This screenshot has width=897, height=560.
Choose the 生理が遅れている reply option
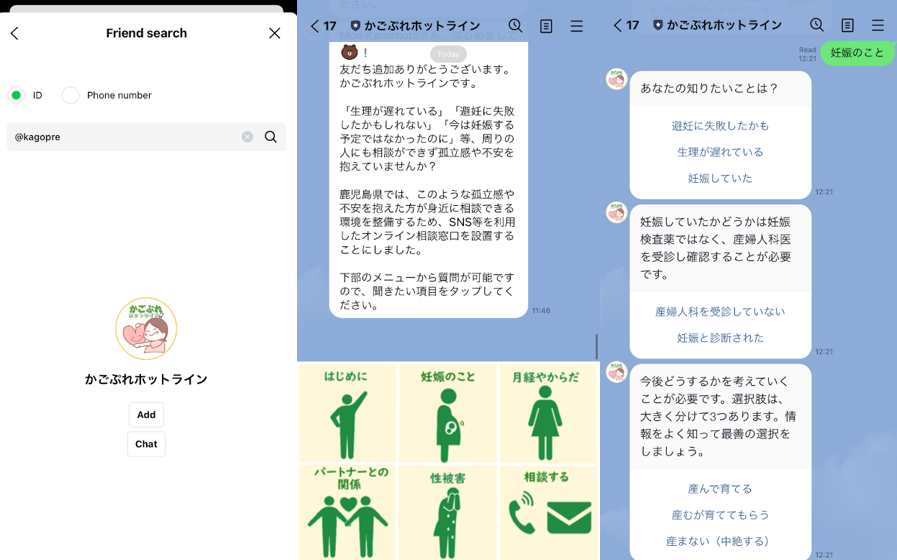[720, 152]
